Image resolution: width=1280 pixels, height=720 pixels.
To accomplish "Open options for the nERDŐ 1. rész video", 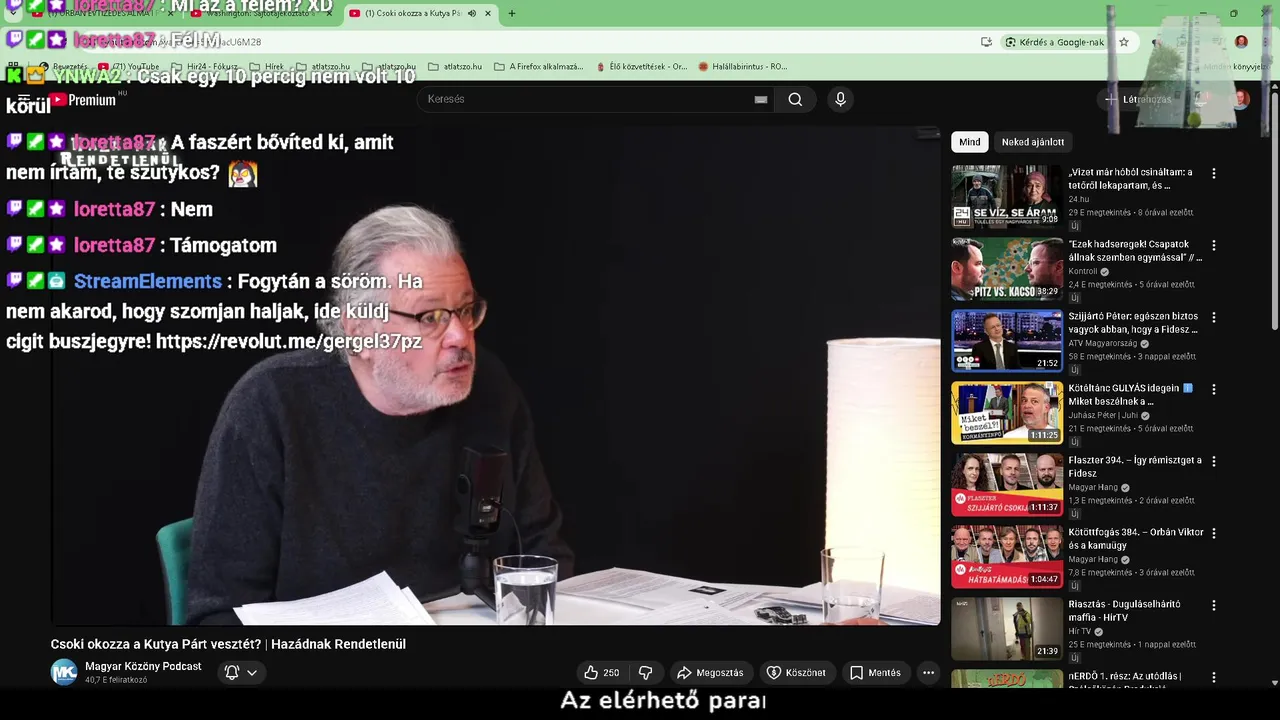I will pos(1214,677).
